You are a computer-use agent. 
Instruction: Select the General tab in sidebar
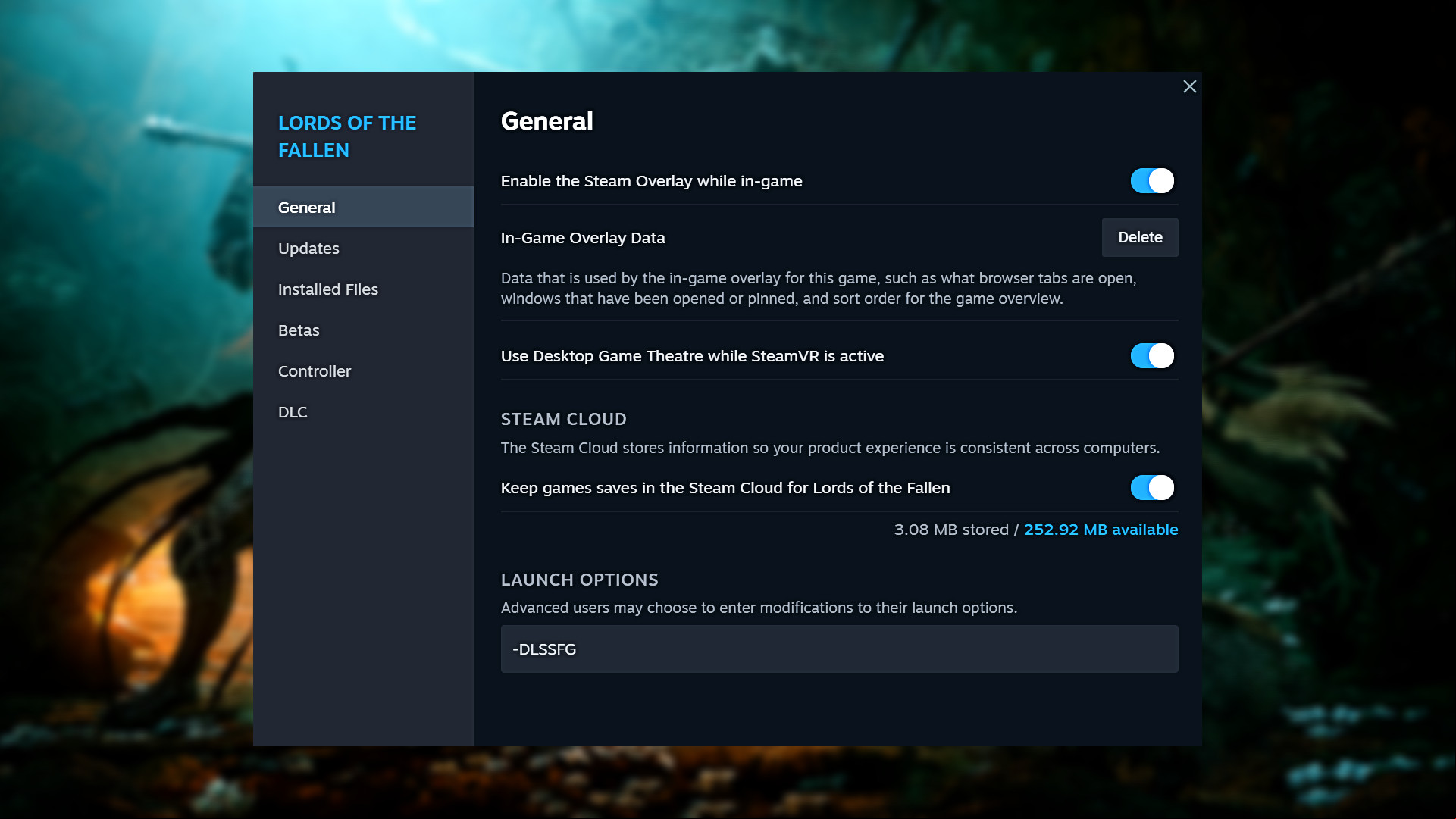coord(363,208)
